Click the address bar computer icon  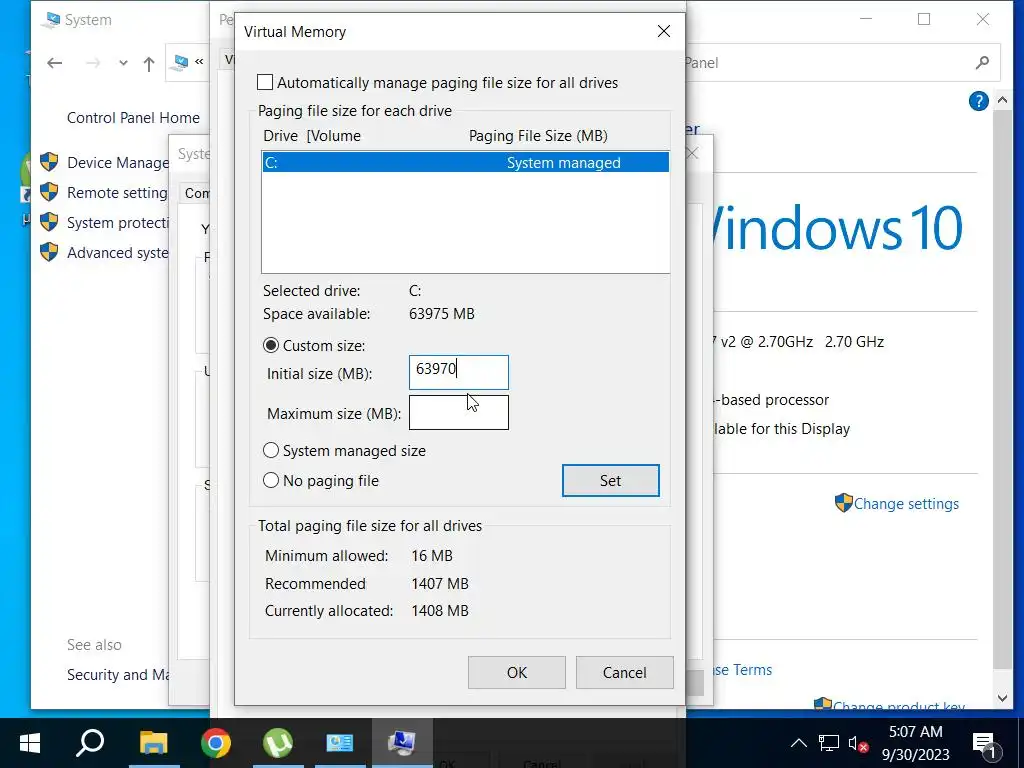tap(179, 62)
